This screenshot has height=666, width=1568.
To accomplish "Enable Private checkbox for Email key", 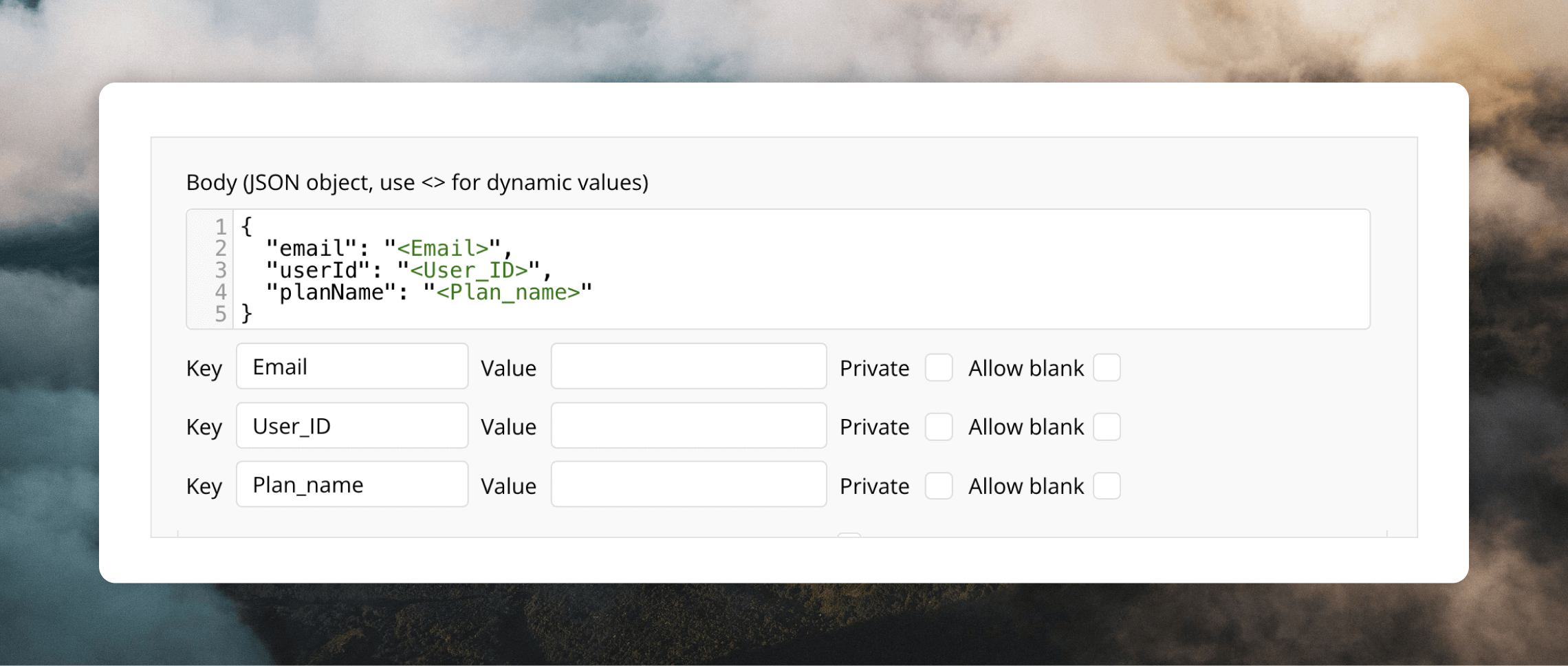I will [x=939, y=367].
